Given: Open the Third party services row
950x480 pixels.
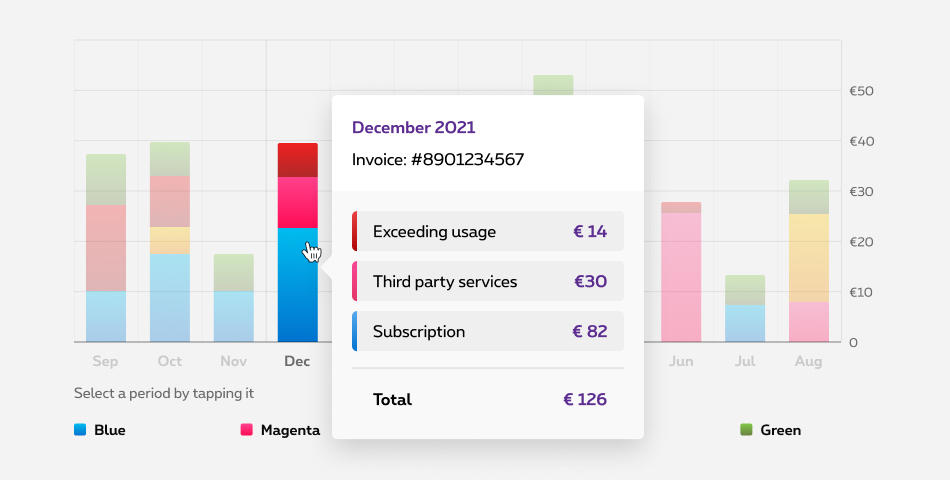Looking at the screenshot, I should 488,281.
